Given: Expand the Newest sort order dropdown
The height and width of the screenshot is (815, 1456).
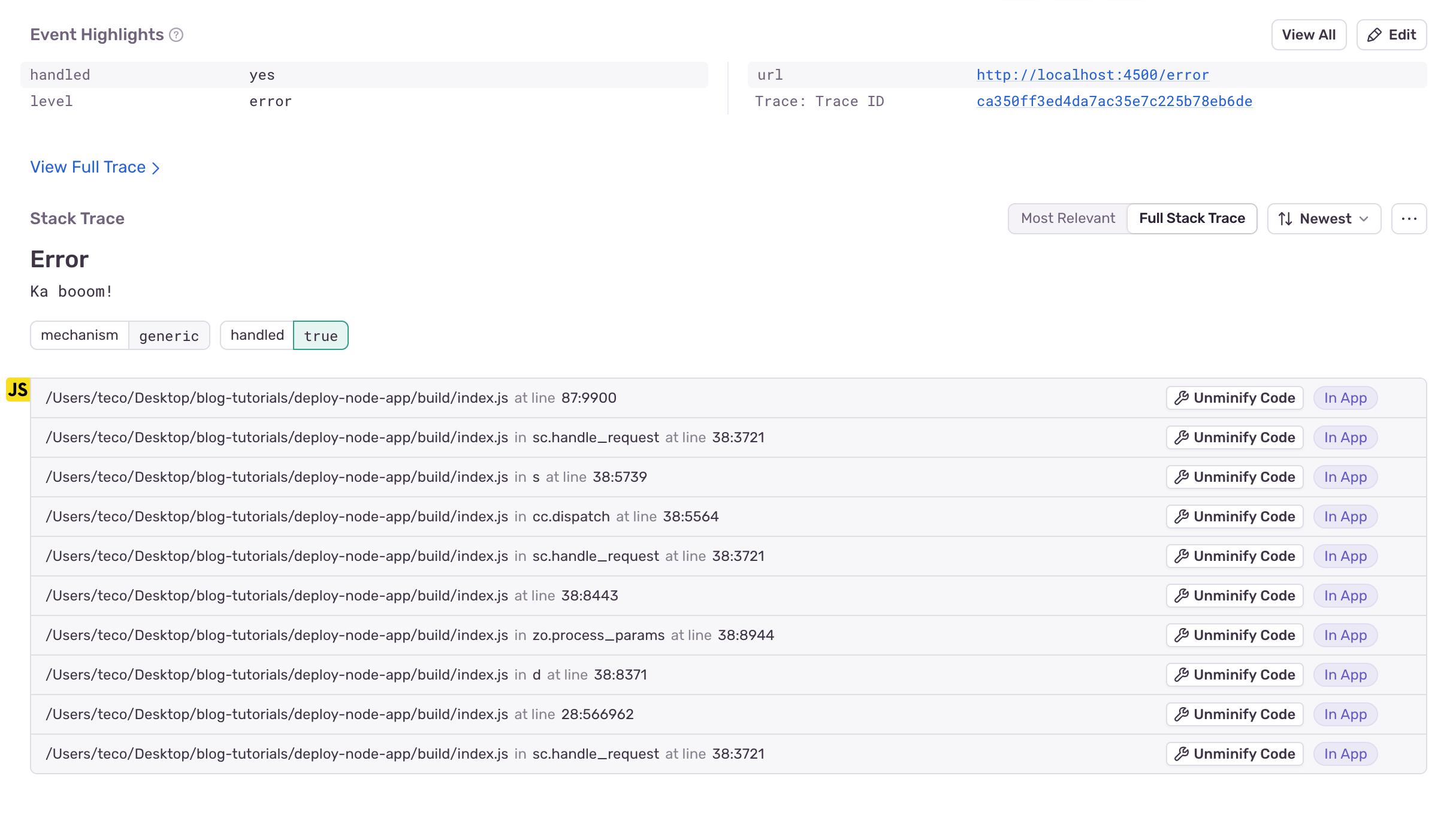Looking at the screenshot, I should pyautogui.click(x=1324, y=218).
